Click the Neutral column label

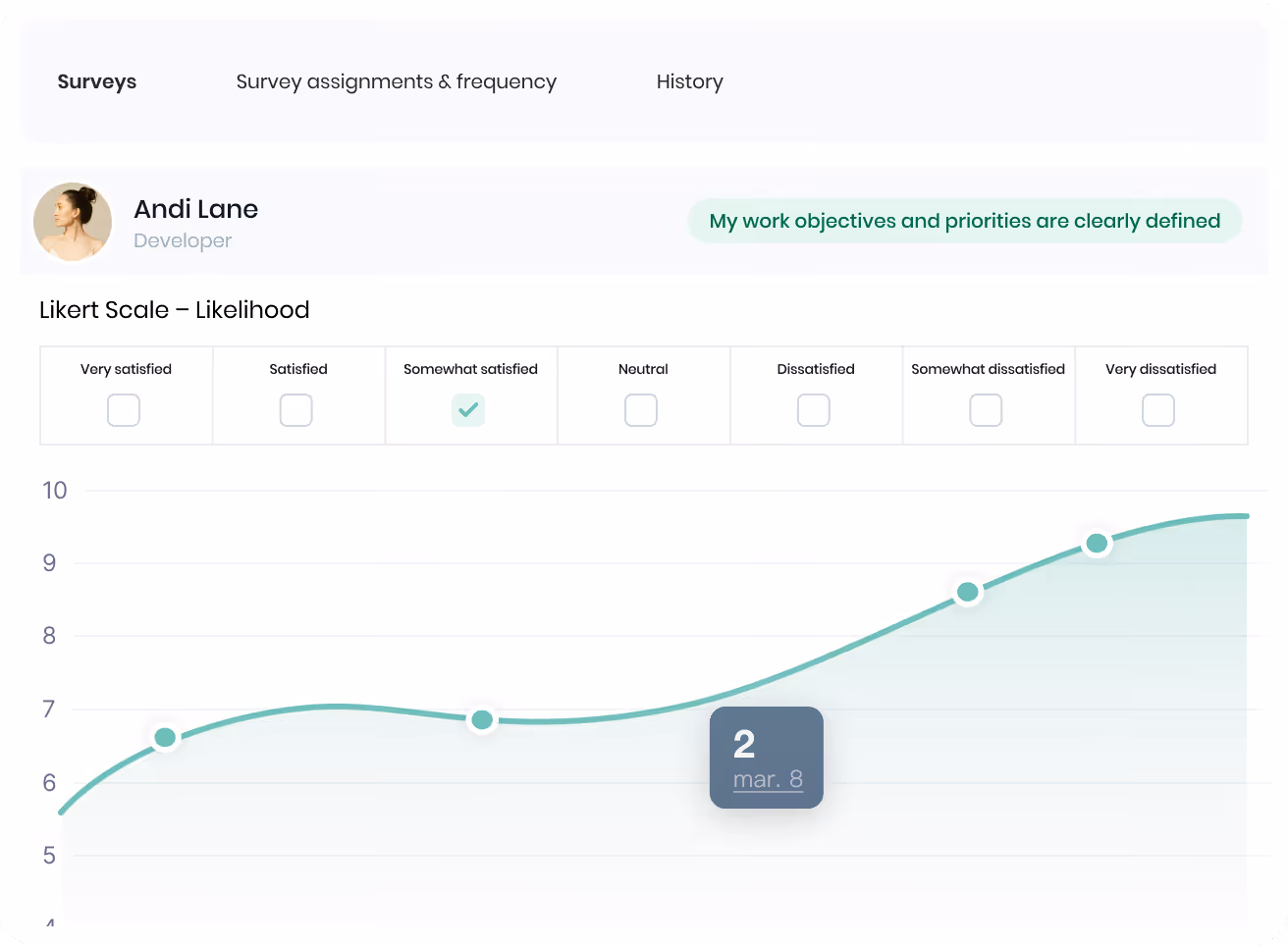click(x=643, y=369)
